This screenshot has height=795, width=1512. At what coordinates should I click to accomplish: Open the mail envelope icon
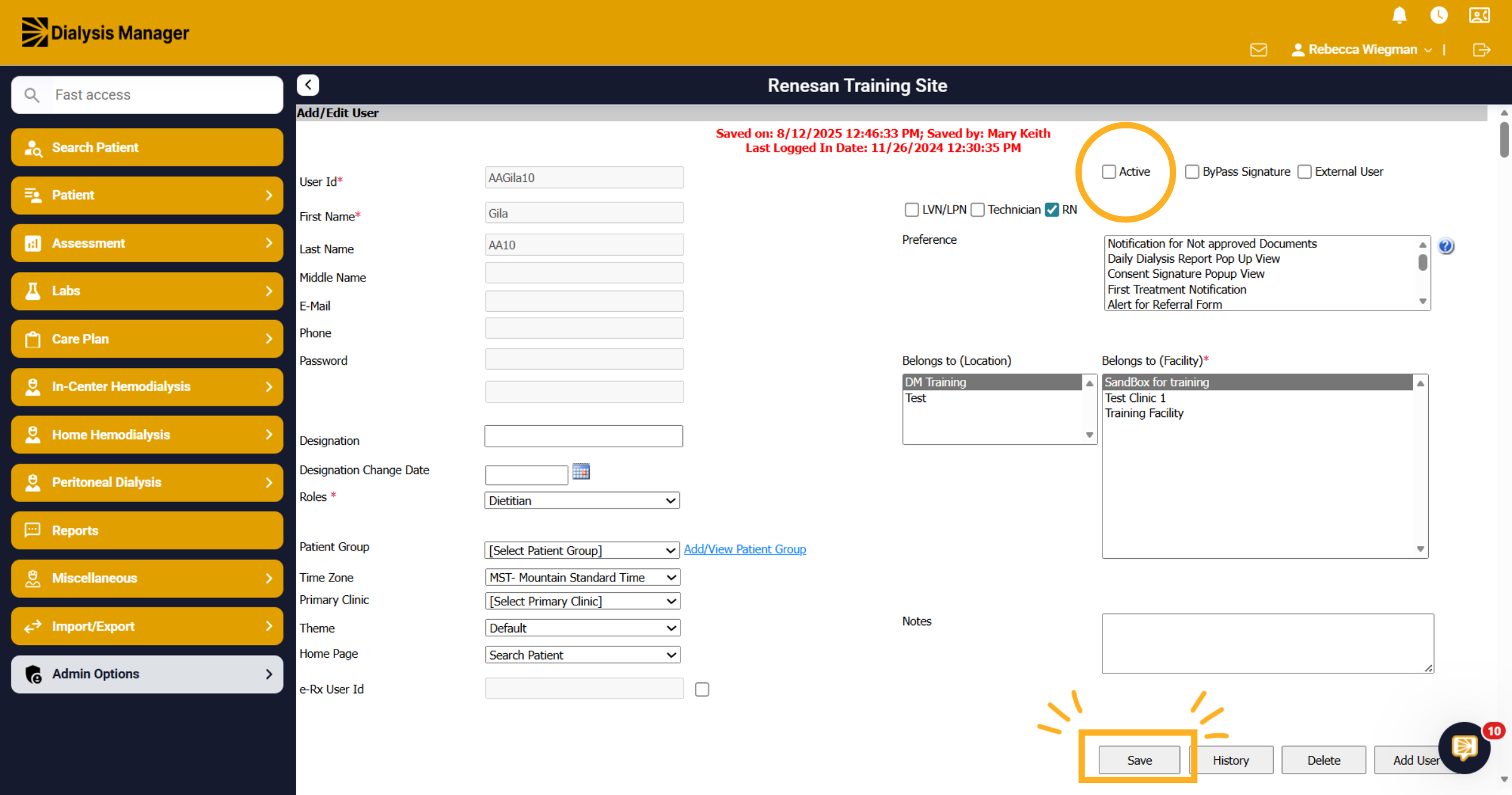point(1258,50)
